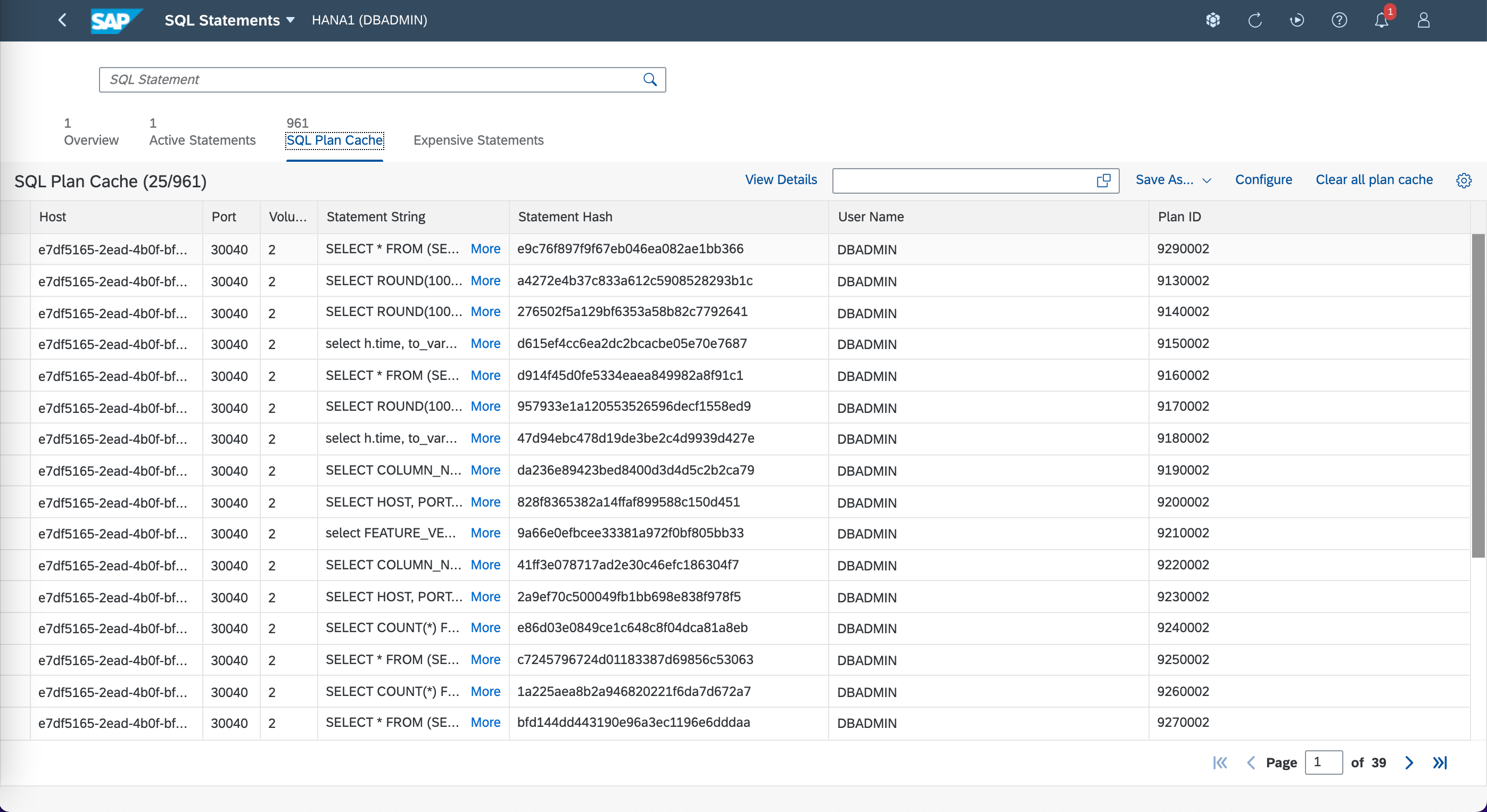Viewport: 1487px width, 812px height.
Task: Open the notifications bell
Action: 1382,20
